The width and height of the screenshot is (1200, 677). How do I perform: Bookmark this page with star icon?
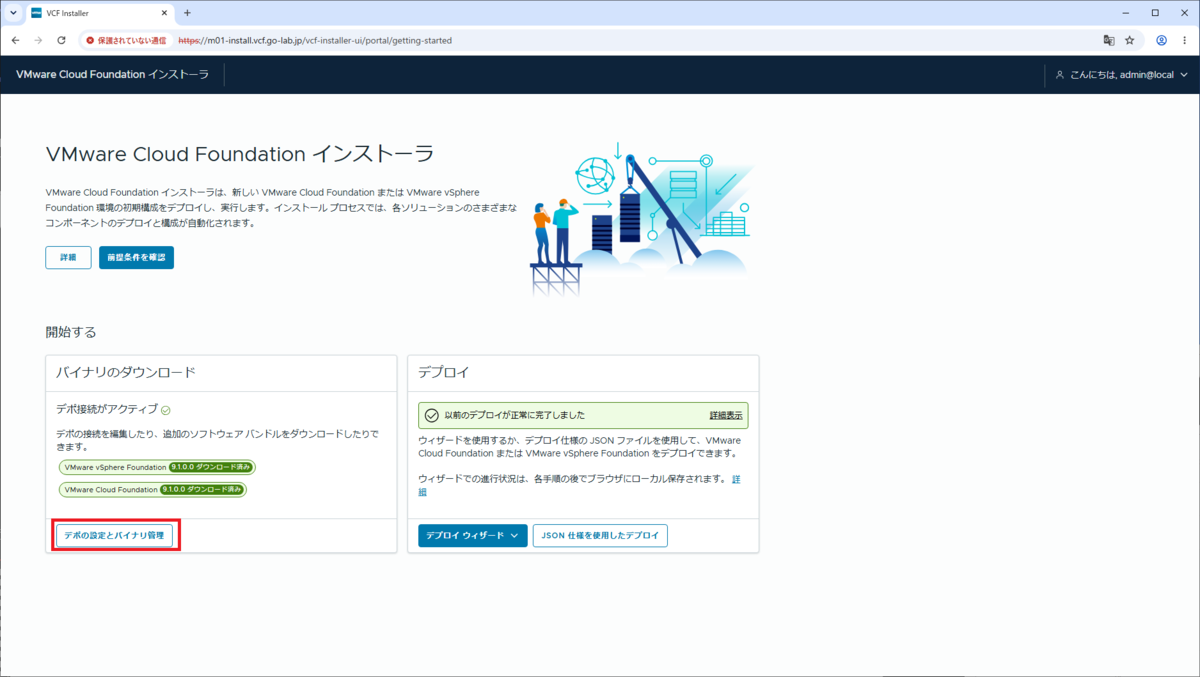pyautogui.click(x=1130, y=41)
